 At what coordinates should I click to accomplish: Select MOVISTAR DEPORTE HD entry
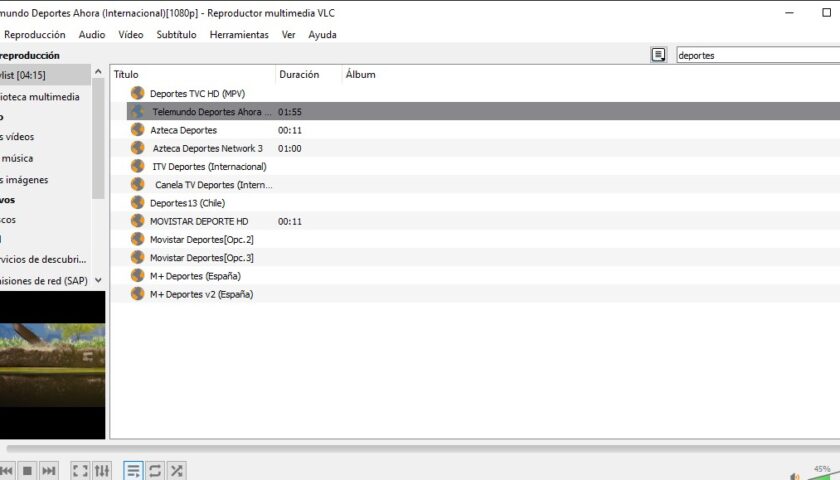click(x=199, y=221)
